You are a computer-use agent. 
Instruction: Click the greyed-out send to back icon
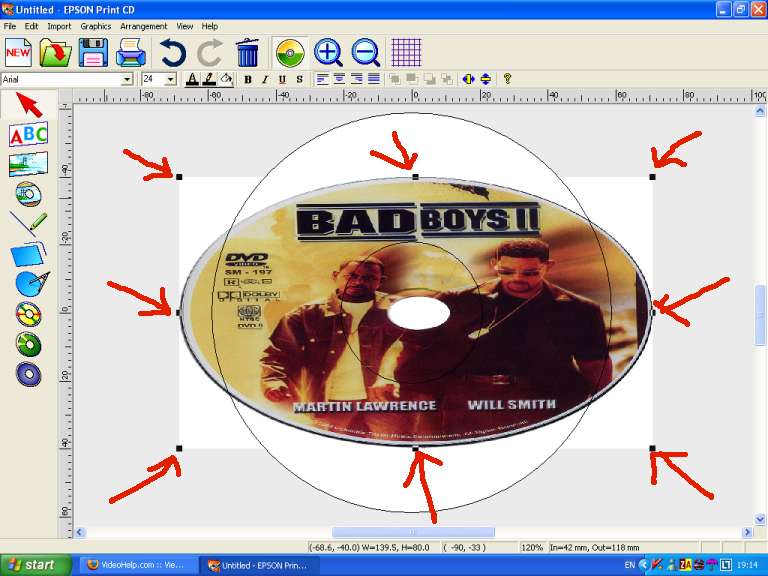(x=412, y=79)
